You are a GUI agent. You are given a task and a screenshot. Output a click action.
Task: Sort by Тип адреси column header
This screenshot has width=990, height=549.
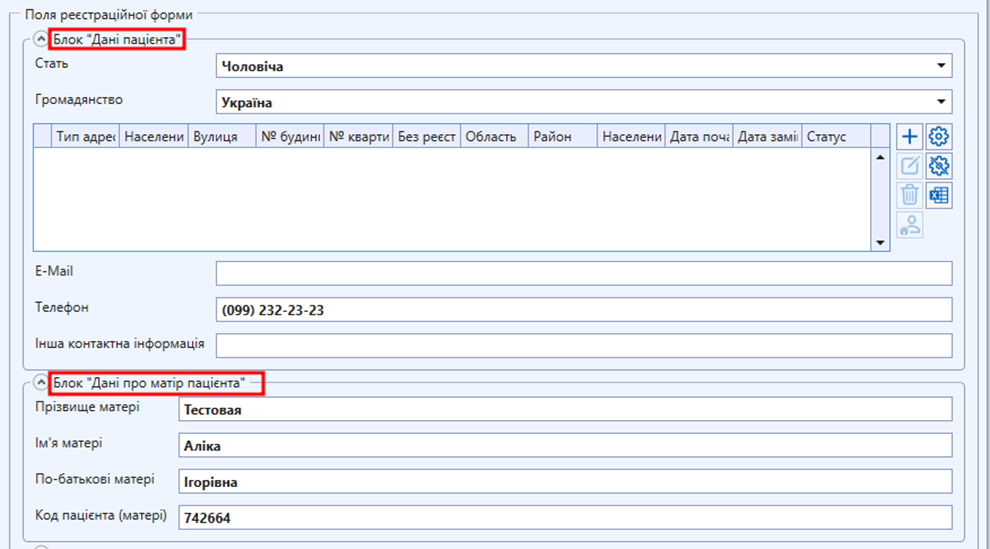pyautogui.click(x=85, y=136)
